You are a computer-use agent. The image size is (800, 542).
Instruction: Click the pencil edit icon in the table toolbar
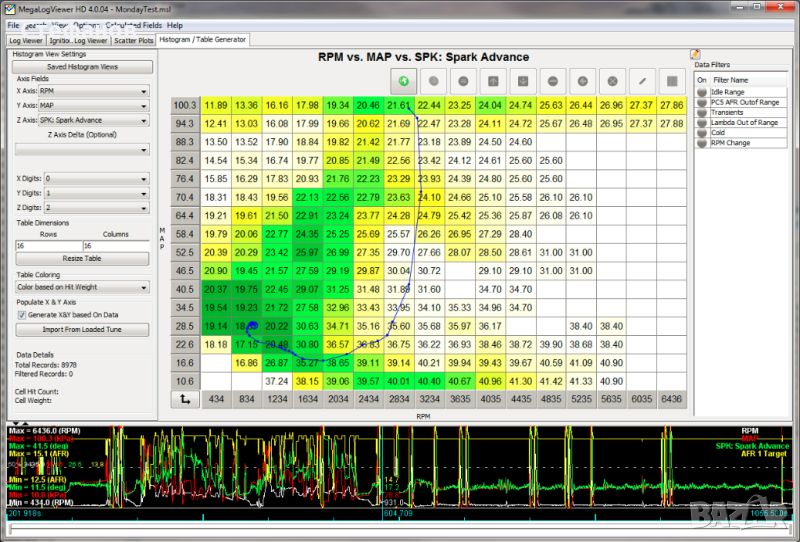[643, 80]
